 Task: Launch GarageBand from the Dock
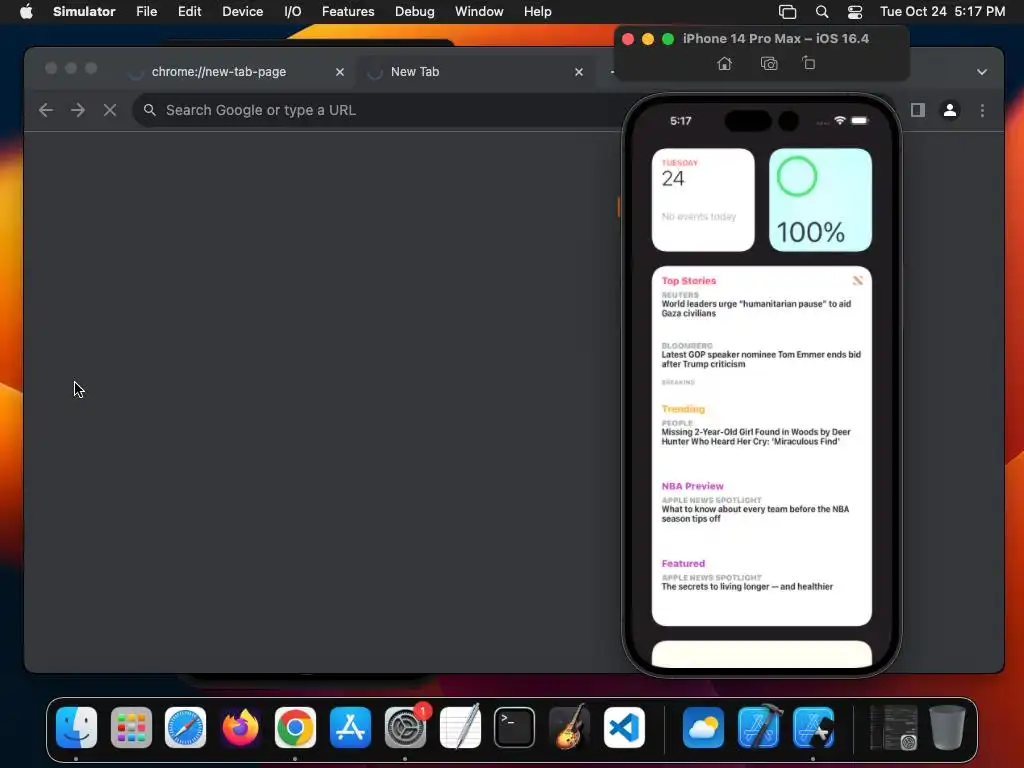click(x=569, y=728)
